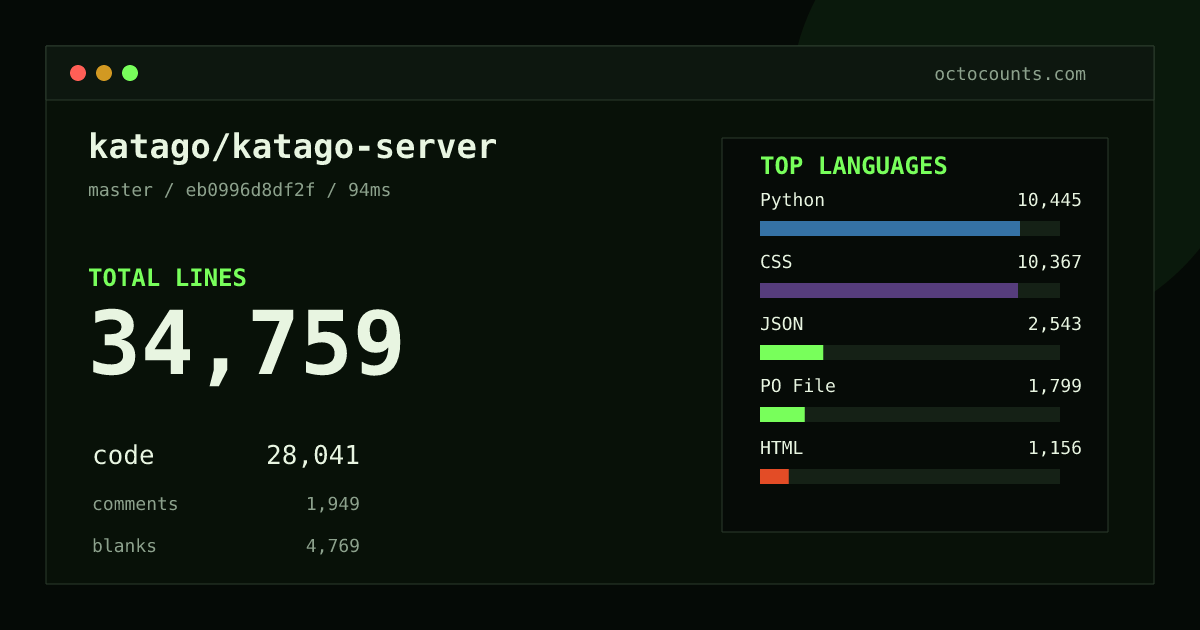The height and width of the screenshot is (630, 1200).
Task: Click the orange HTML progress bar
Action: tap(774, 476)
